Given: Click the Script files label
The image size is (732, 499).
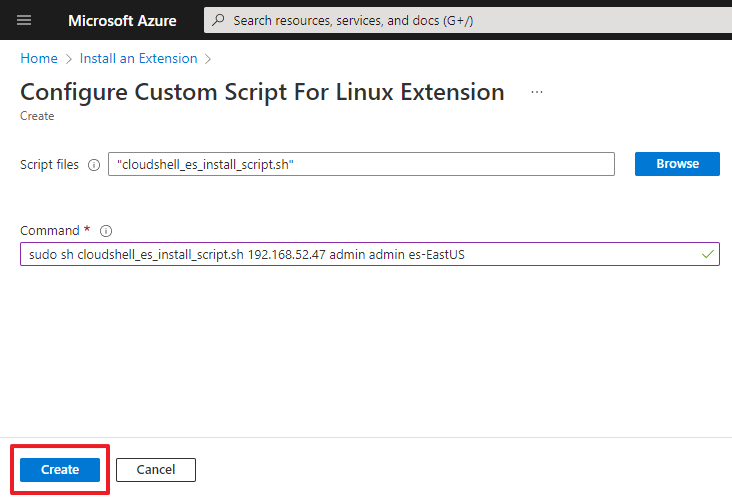Looking at the screenshot, I should (50, 165).
